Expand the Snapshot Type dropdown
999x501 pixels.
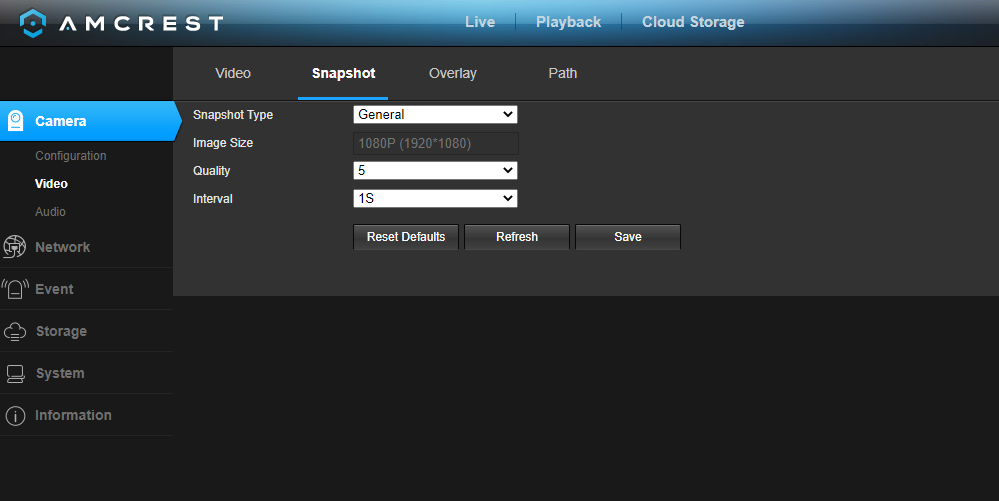click(x=435, y=115)
